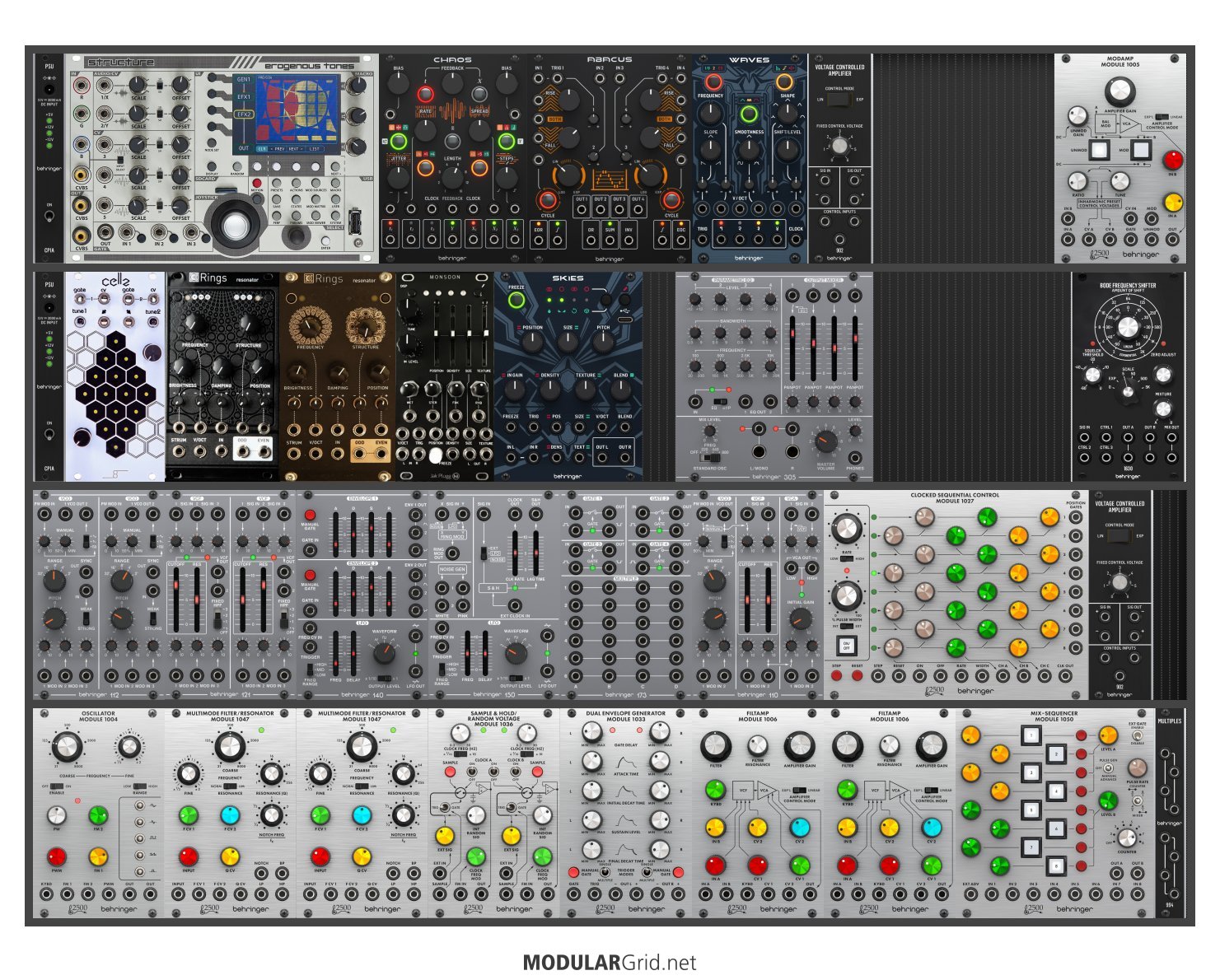The width and height of the screenshot is (1220, 980).
Task: Click NEXT > at the Structure screen bottom
Action: click(296, 149)
